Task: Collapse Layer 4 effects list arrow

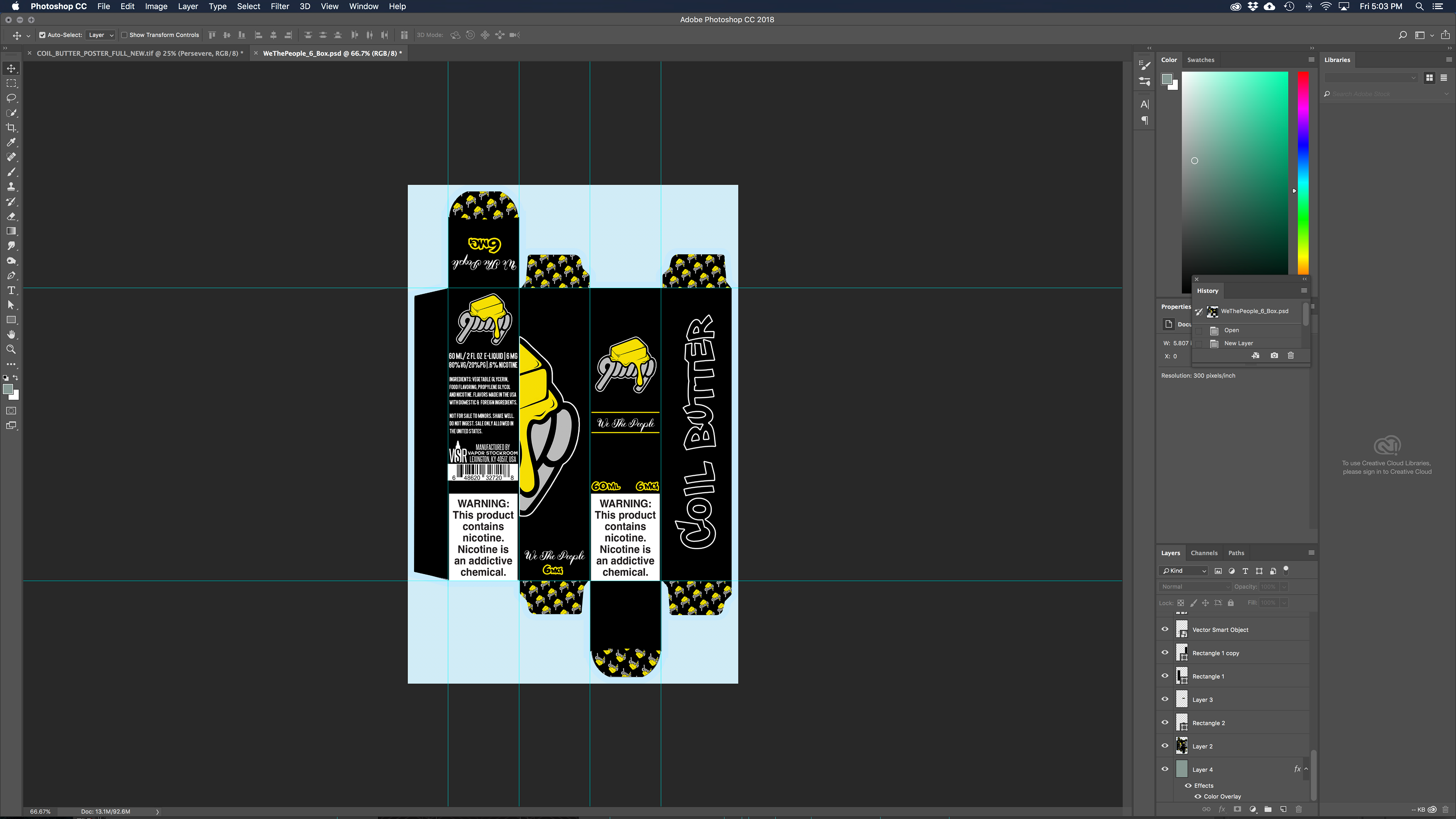Action: pos(1305,769)
